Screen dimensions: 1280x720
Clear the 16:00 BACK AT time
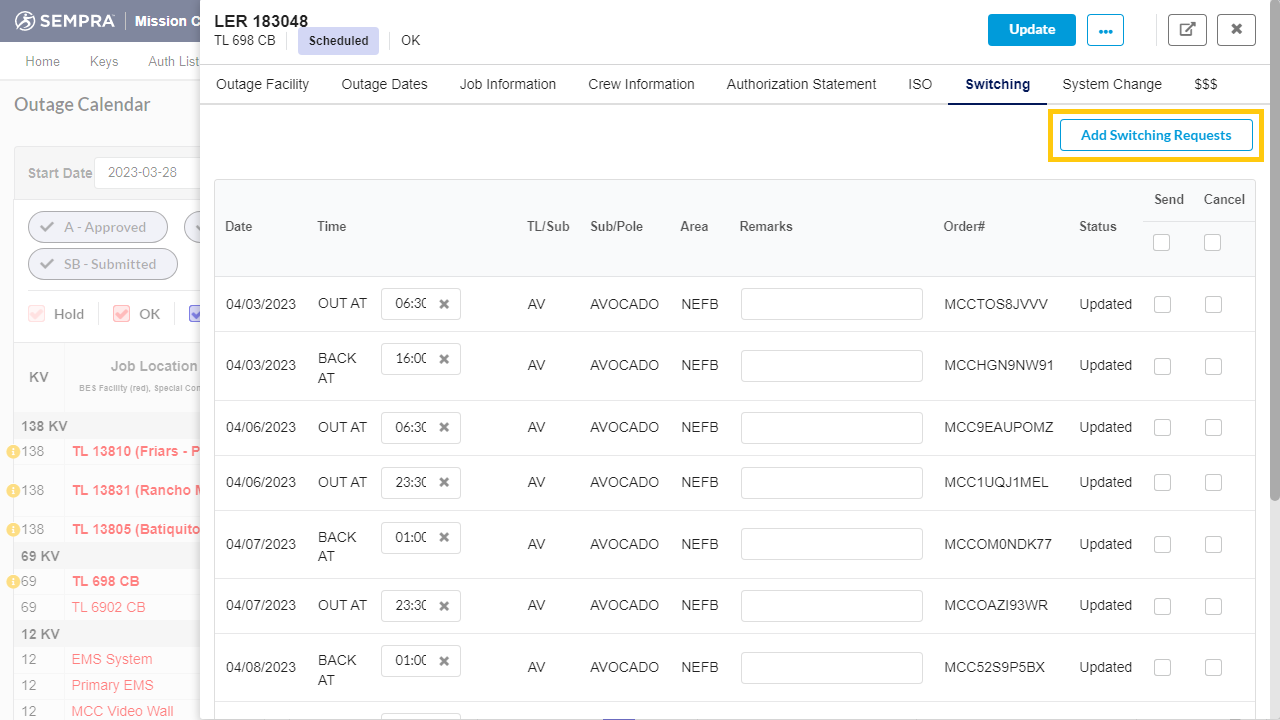tap(444, 359)
